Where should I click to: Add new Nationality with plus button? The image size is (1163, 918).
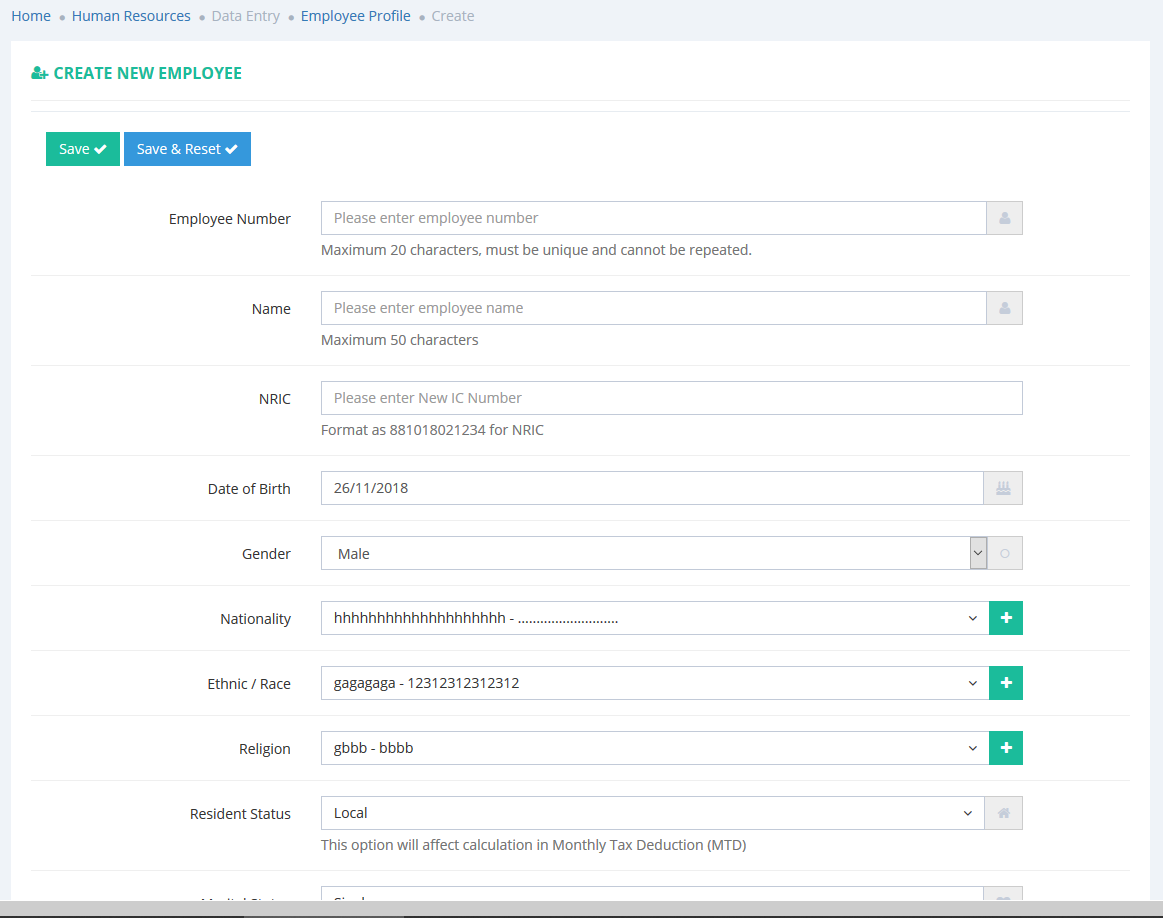pyautogui.click(x=1005, y=618)
